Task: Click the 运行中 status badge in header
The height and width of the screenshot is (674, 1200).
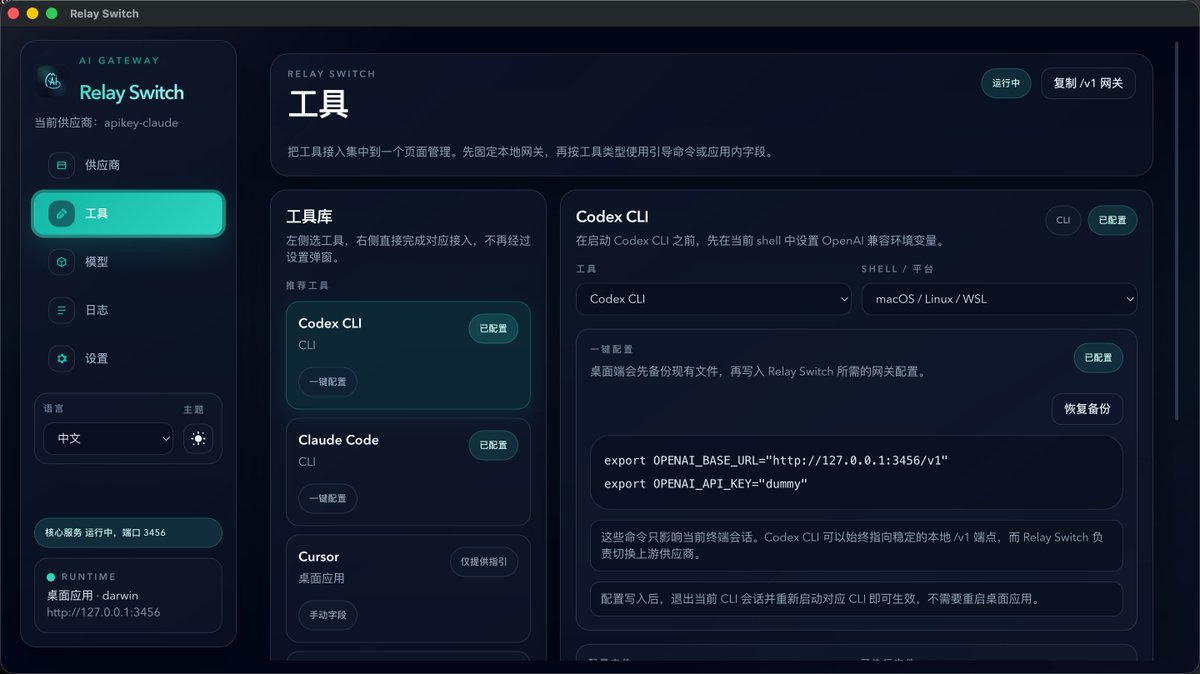Action: 1006,83
